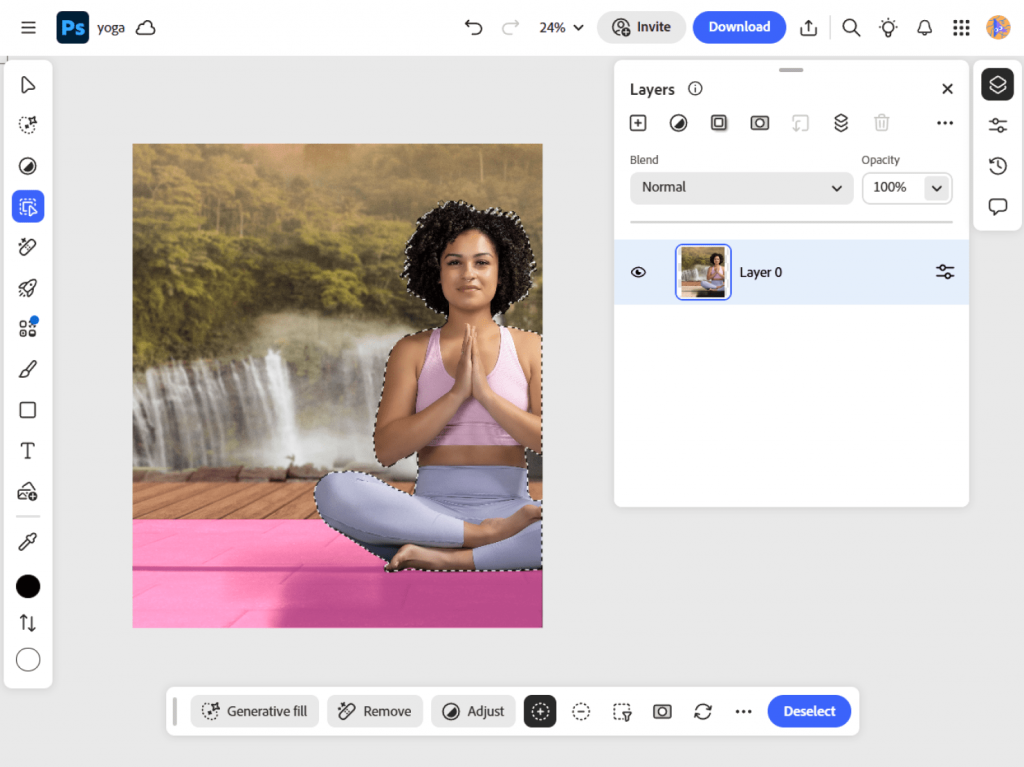Toggle subtract from selection mode

(581, 711)
